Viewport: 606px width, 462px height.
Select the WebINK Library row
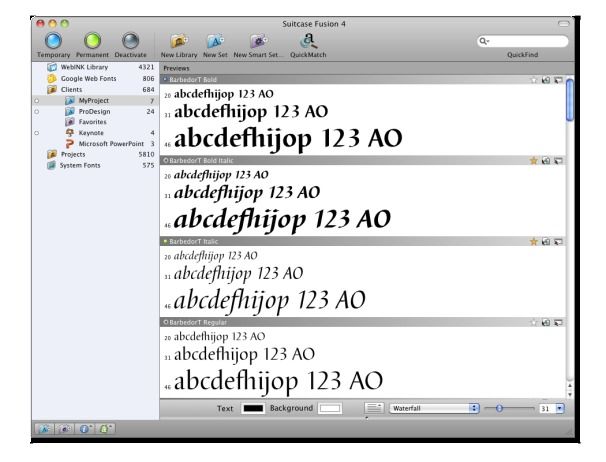tap(95, 67)
